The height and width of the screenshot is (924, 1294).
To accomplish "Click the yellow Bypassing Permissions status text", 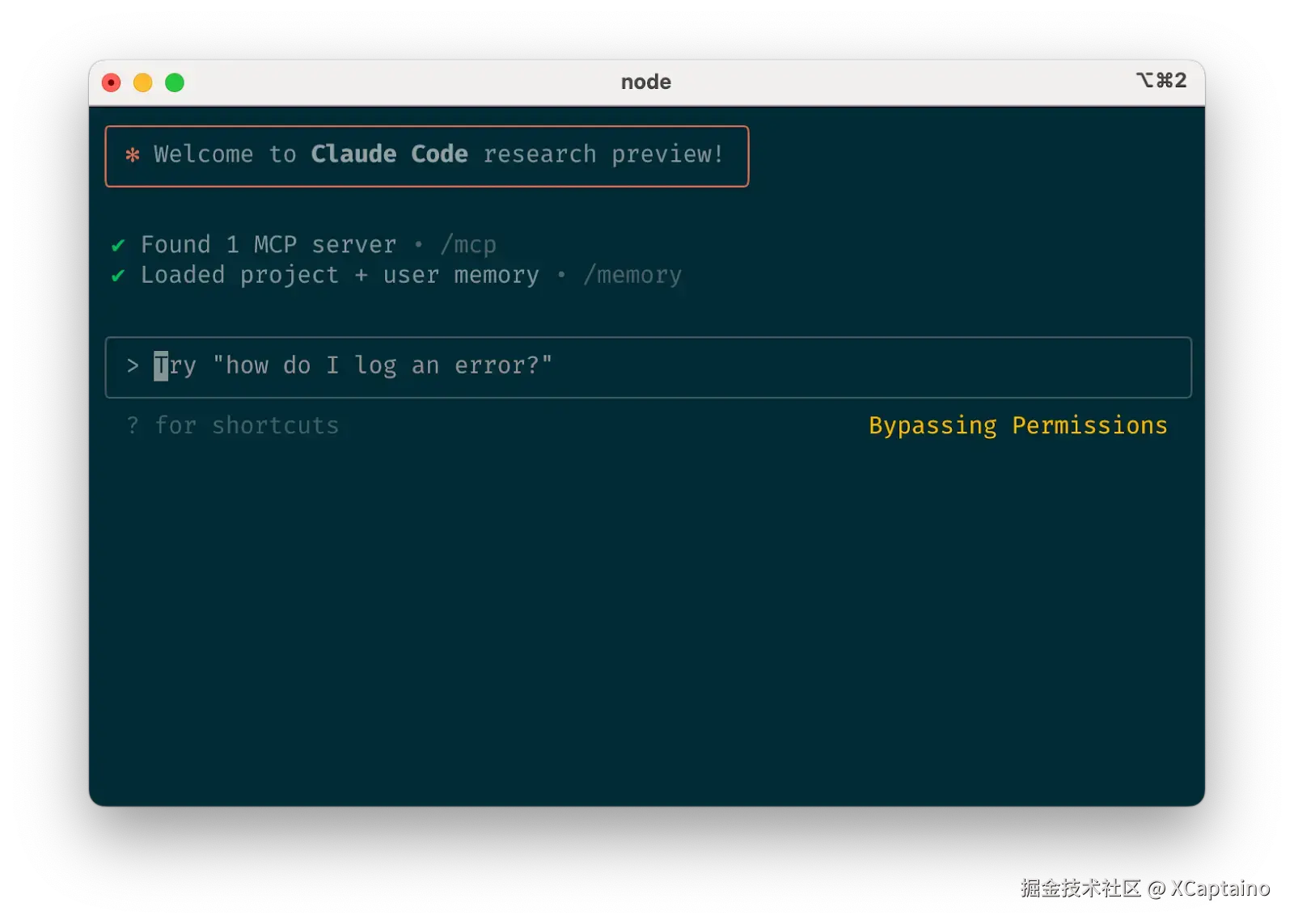I will point(1017,425).
